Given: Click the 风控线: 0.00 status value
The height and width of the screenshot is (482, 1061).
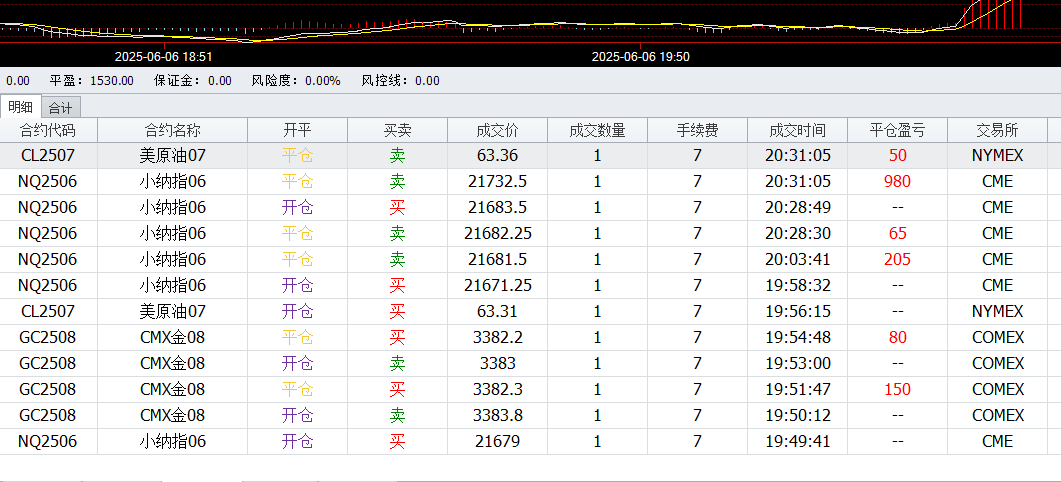Looking at the screenshot, I should coord(400,81).
